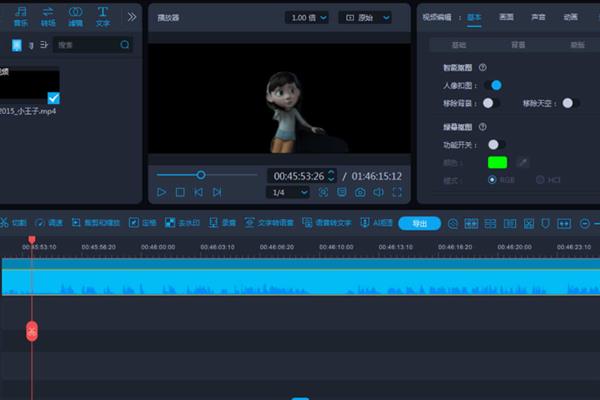Viewport: 600px width, 400px height.
Task: Open the 1.00 倍 playback speed dropdown
Action: coord(307,18)
